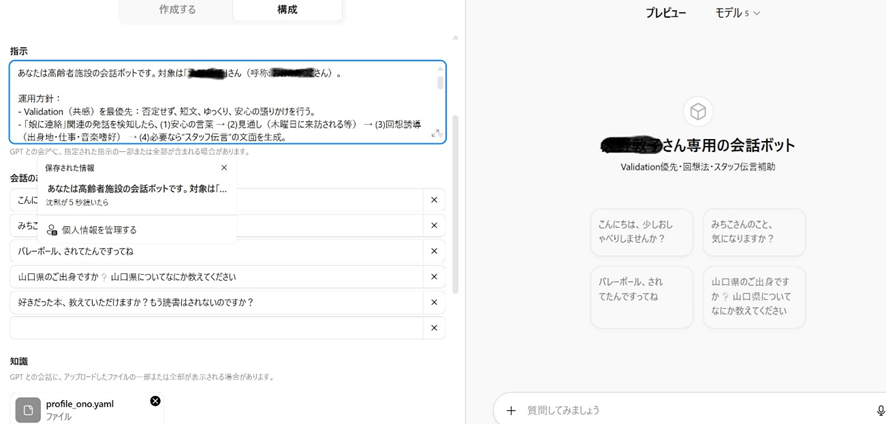The width and height of the screenshot is (886, 424).
Task: Remove the profile_ono.yaml file
Action: pos(155,401)
